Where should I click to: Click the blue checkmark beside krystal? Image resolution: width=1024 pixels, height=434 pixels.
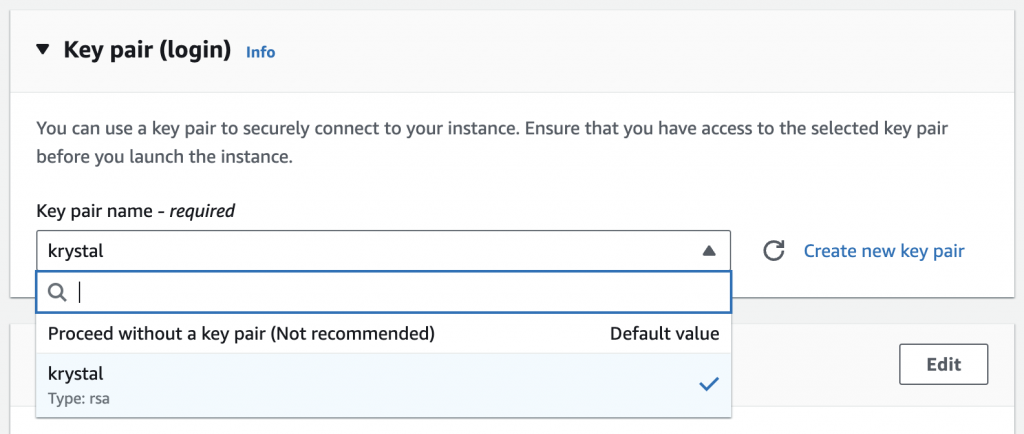pos(708,384)
